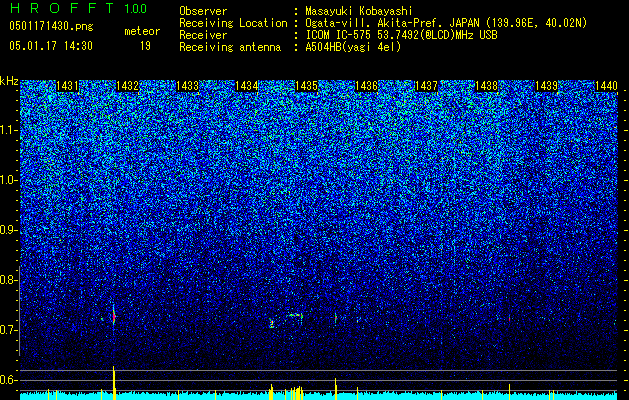
Task: Click the kHz axis unit label
Action: coord(9,81)
